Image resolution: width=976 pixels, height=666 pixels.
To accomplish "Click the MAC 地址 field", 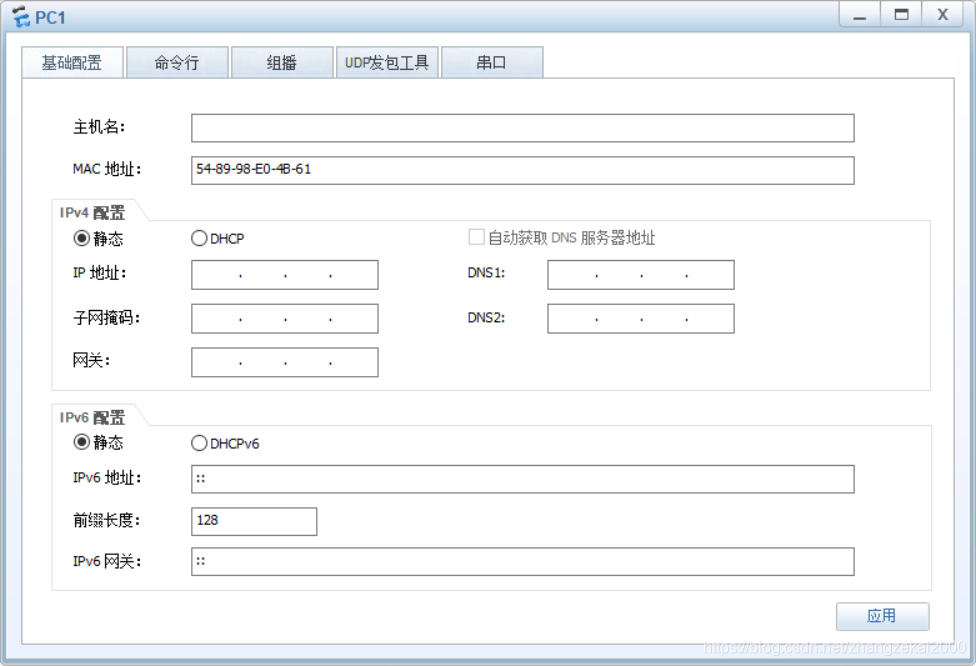I will 522,170.
